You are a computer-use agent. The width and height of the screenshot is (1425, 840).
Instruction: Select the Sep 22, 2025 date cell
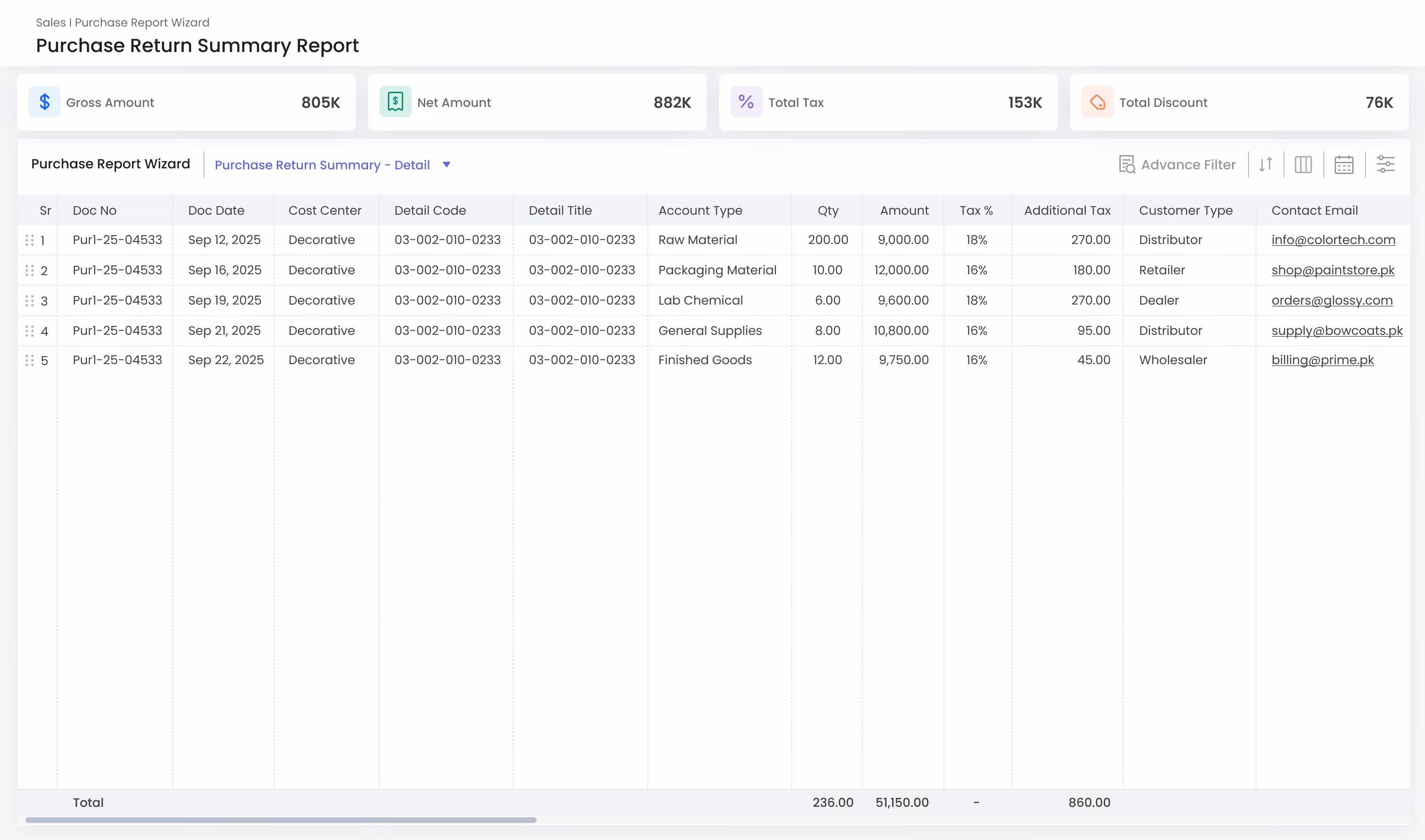pyautogui.click(x=226, y=360)
